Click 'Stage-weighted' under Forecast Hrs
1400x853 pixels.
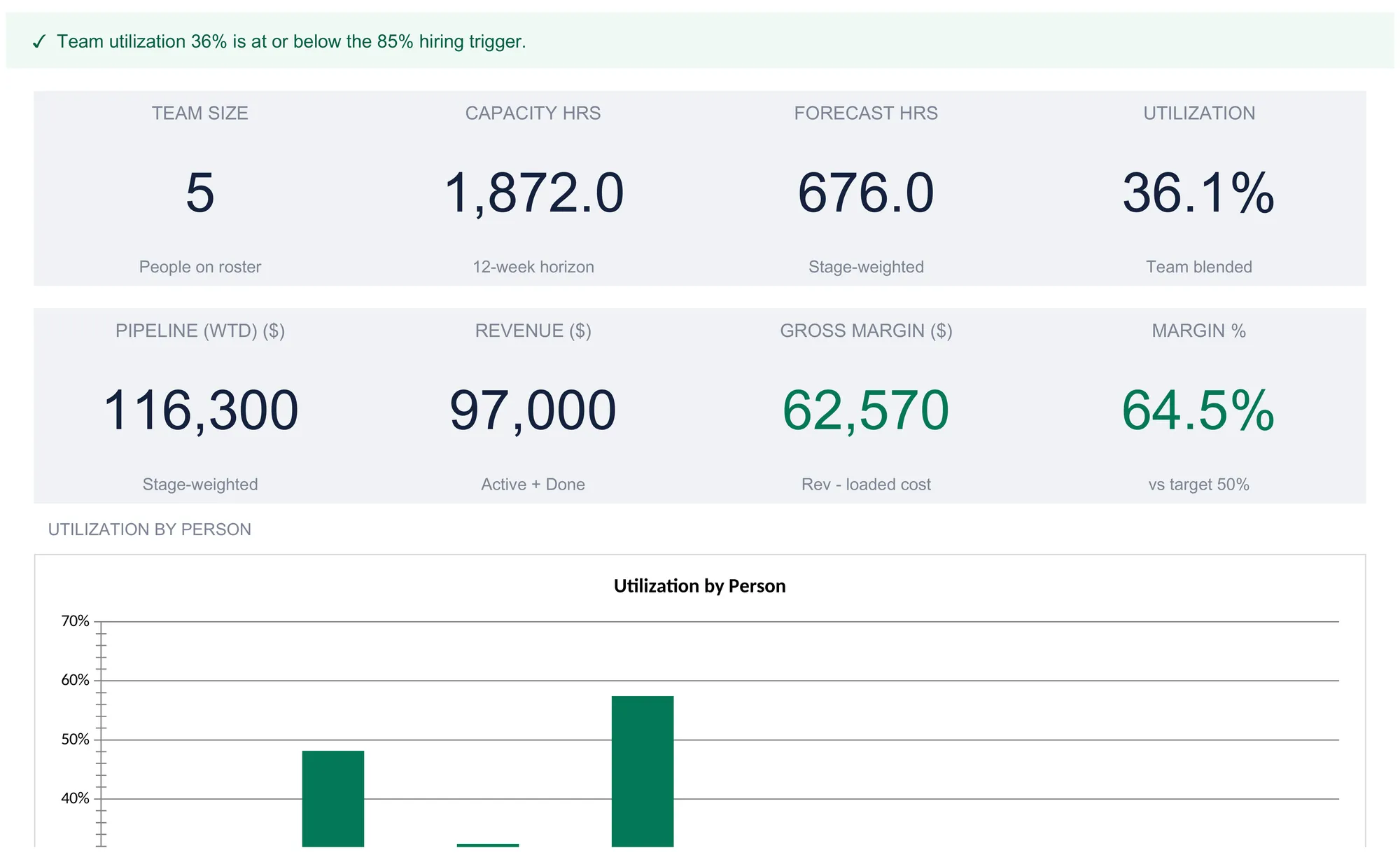pyautogui.click(x=866, y=267)
